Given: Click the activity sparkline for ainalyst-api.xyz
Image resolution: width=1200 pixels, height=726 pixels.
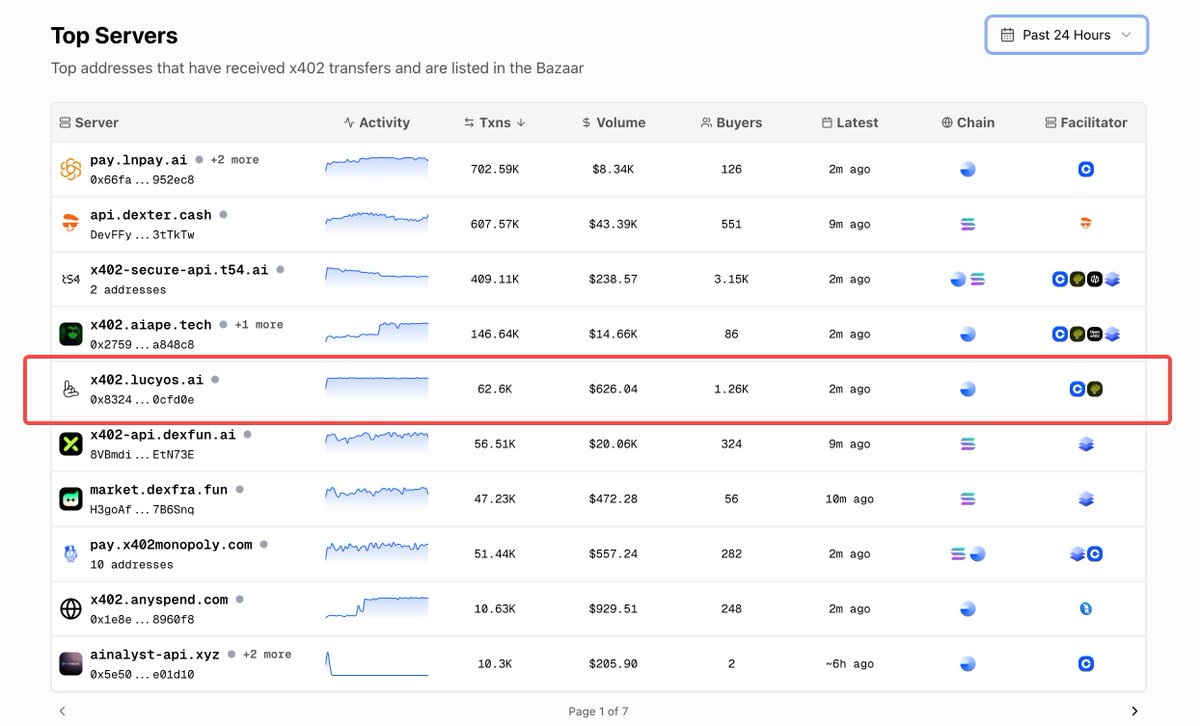Looking at the screenshot, I should [x=376, y=663].
